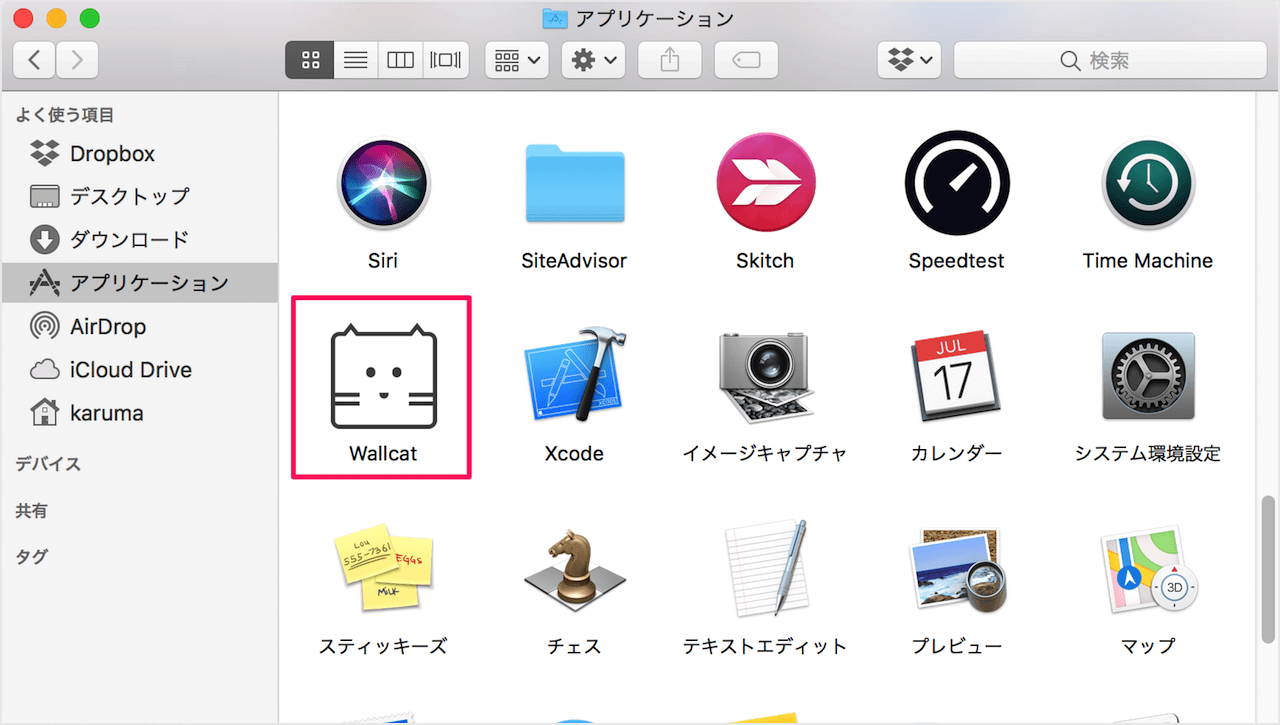Click the 共有 sidebar heading

31,511
